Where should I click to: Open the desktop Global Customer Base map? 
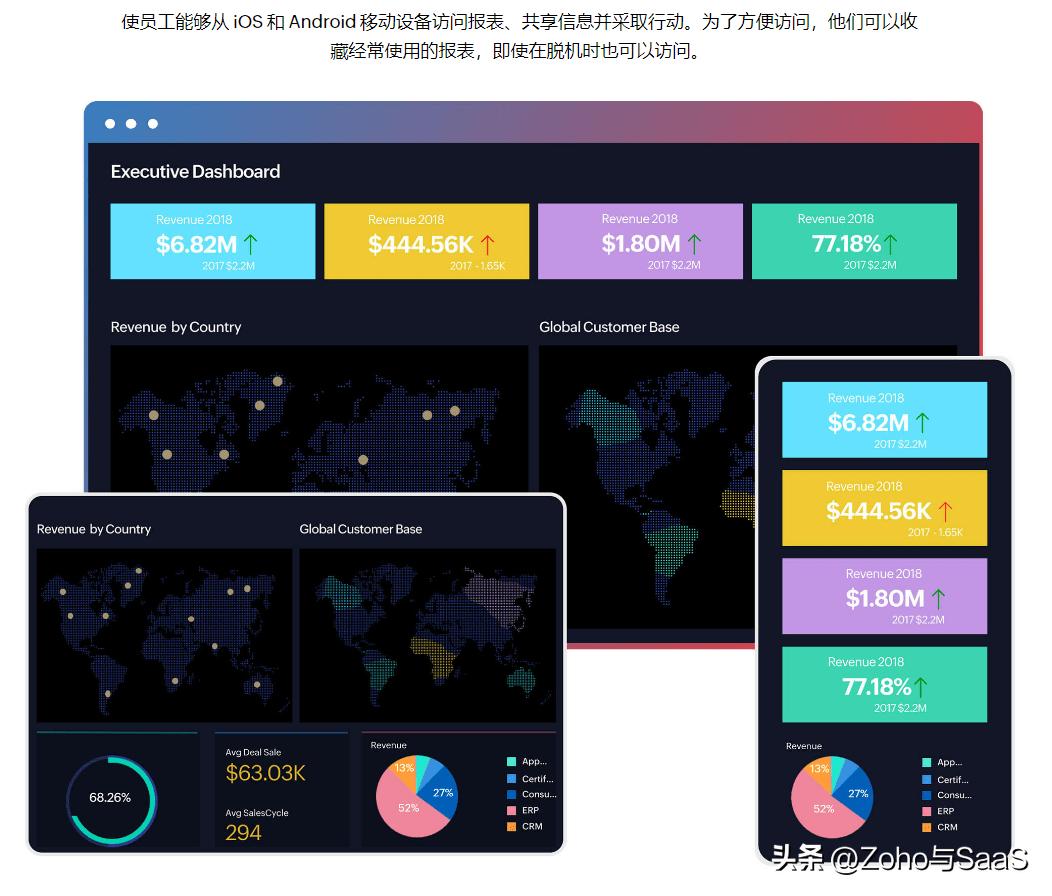point(647,487)
